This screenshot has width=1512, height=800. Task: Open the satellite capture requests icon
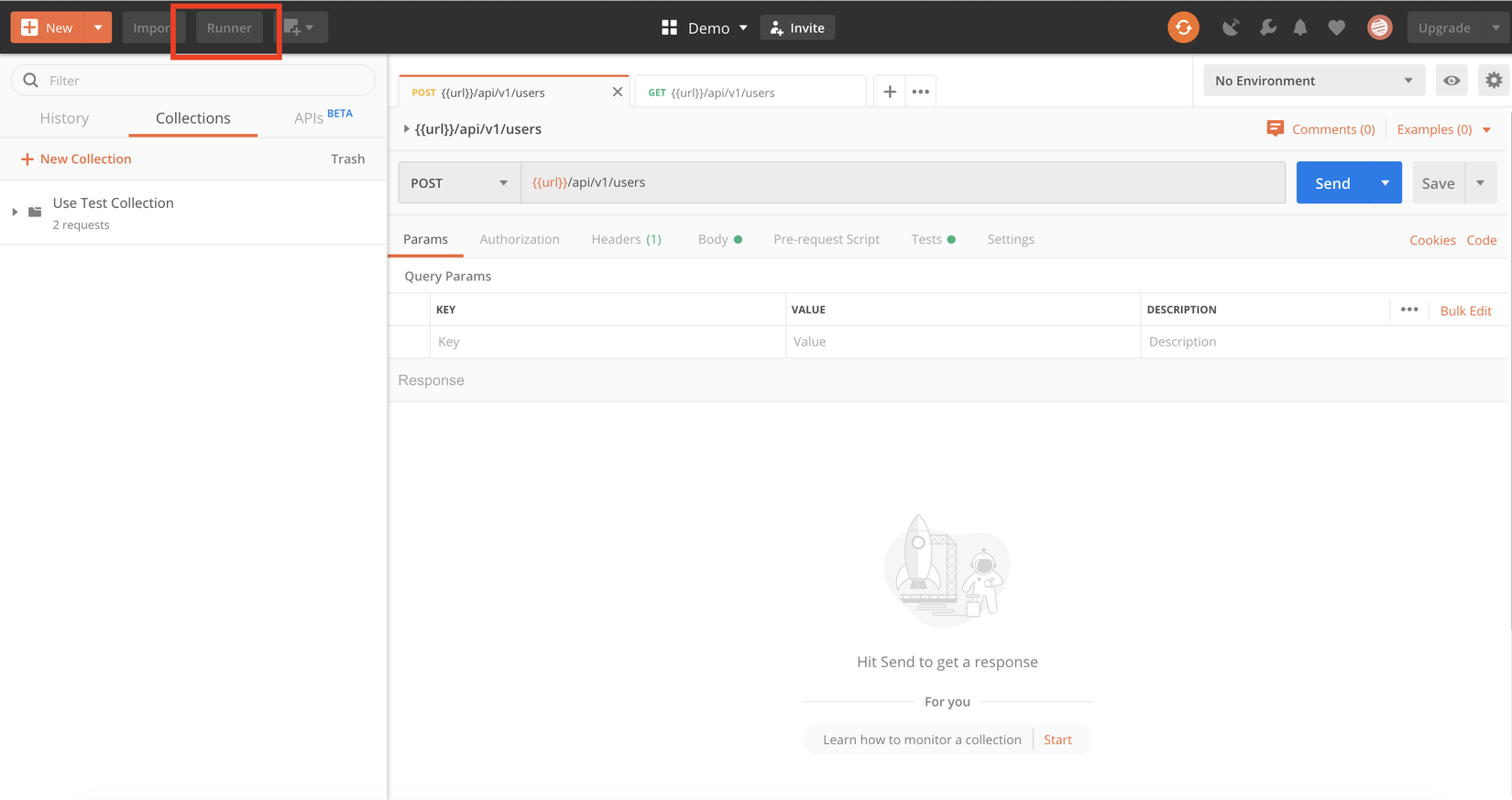coord(1231,27)
